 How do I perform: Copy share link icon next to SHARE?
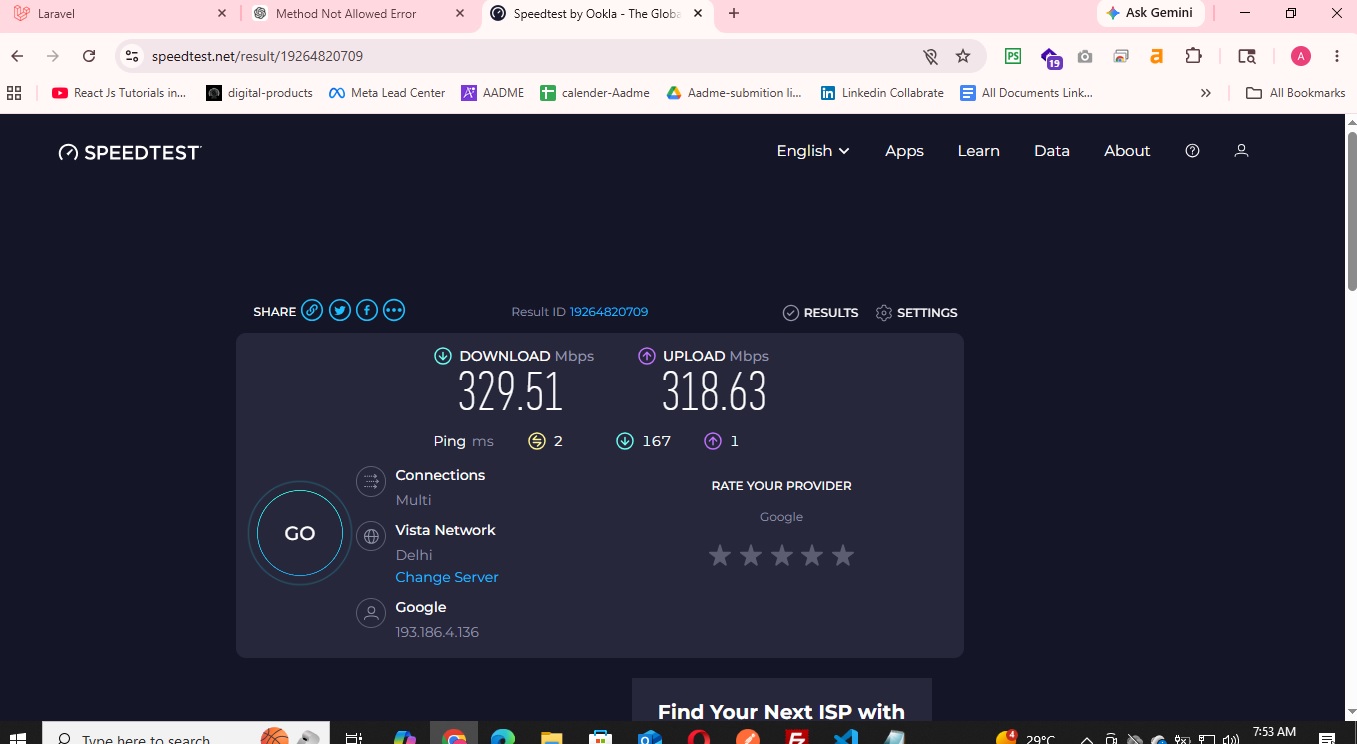[313, 311]
